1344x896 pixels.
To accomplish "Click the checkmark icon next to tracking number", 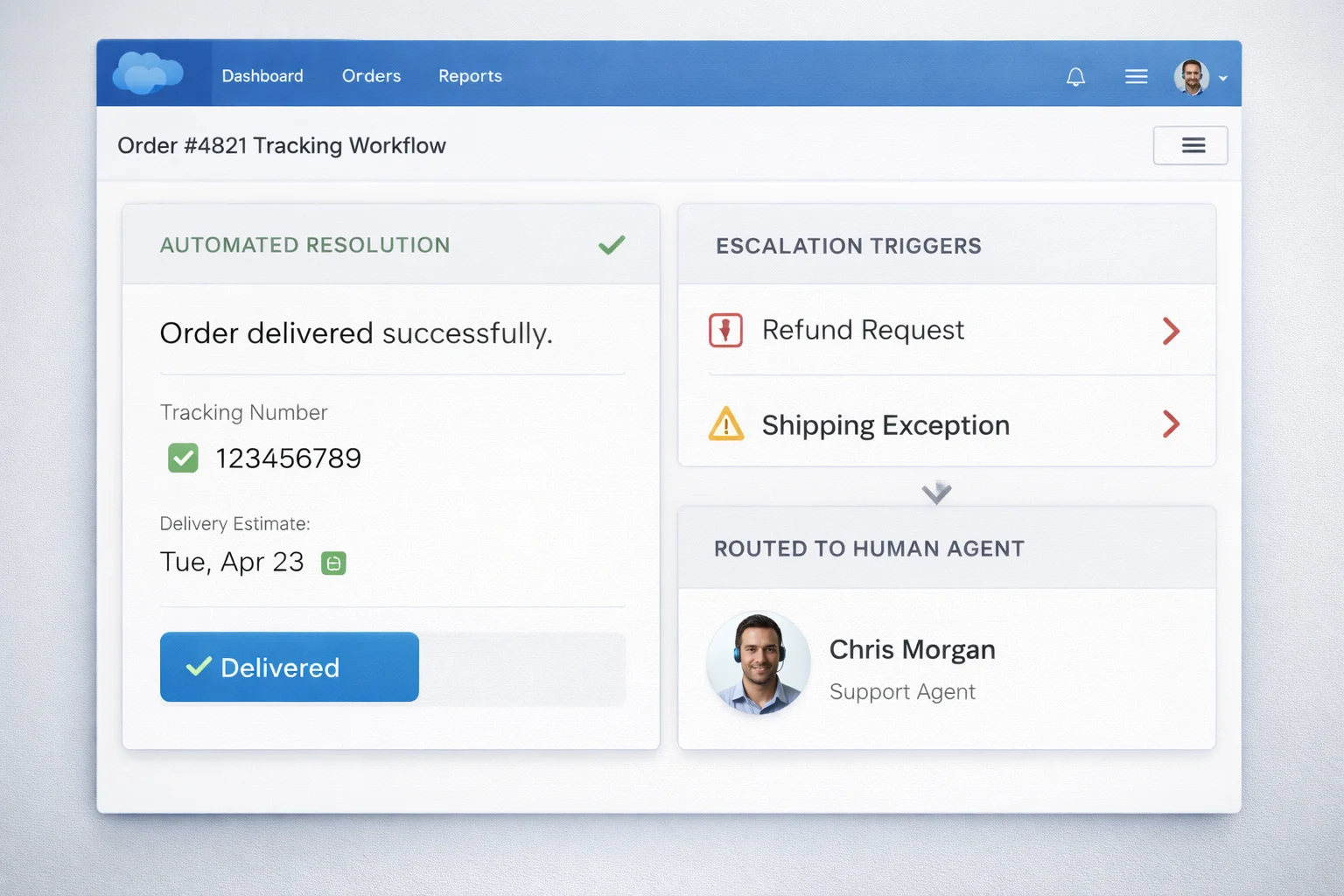I will 183,457.
